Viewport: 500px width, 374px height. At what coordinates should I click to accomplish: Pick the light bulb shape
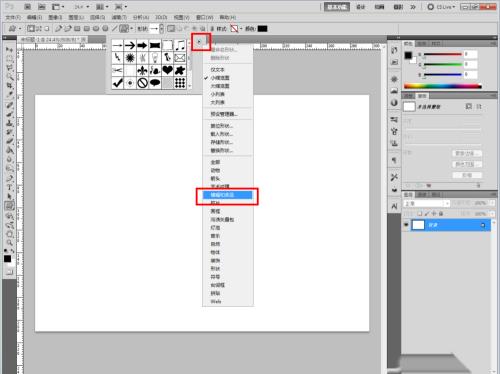pyautogui.click(x=155, y=58)
